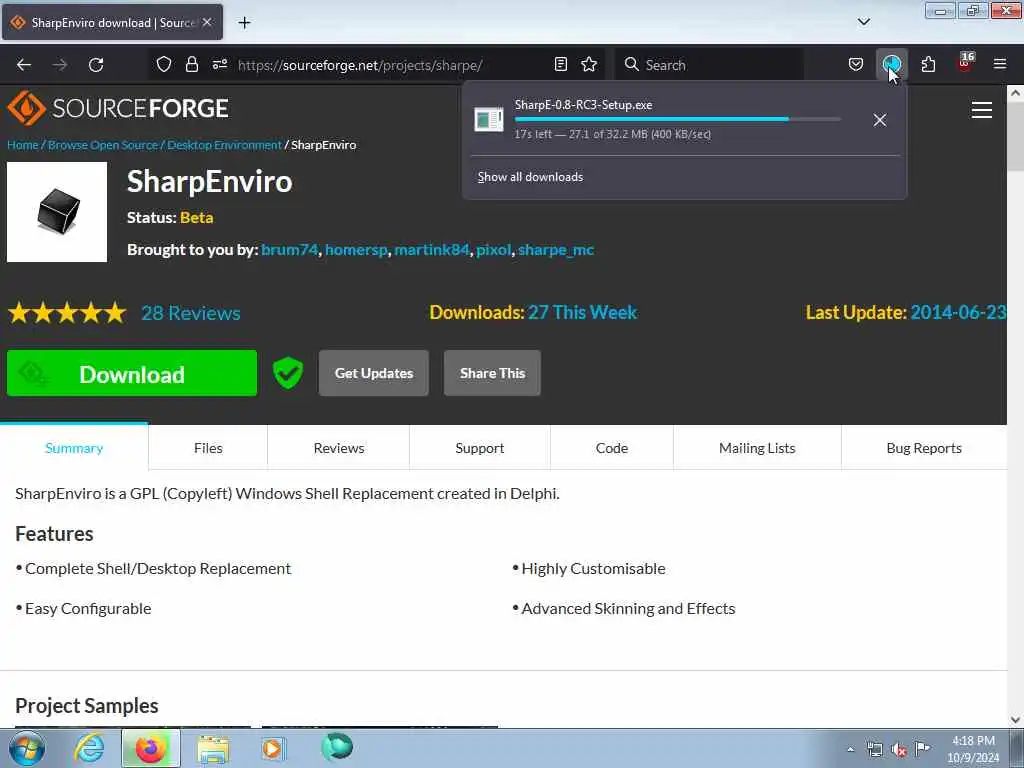Open the Code tab
Viewport: 1024px width, 768px height.
coord(612,448)
